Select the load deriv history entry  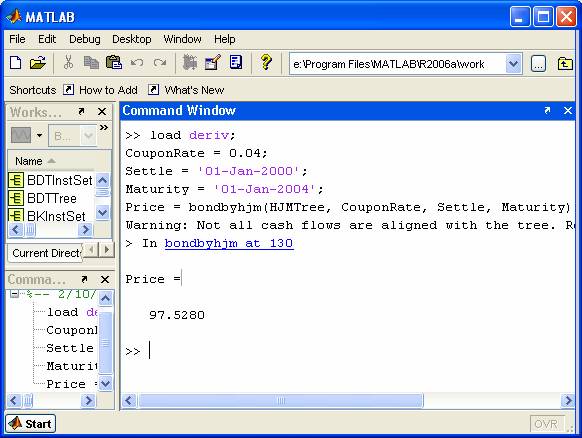pyautogui.click(x=72, y=312)
